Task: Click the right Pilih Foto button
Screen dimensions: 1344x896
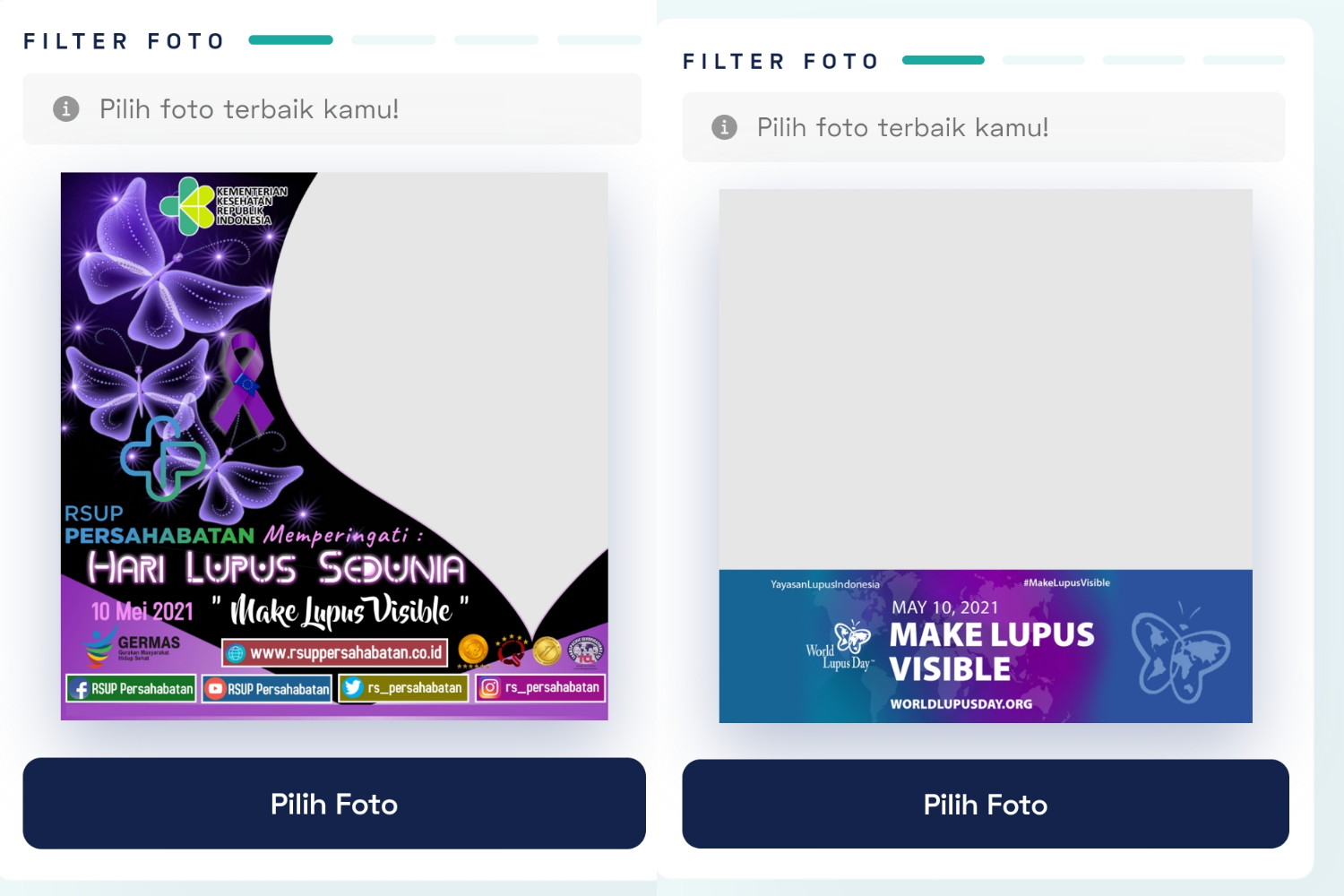Action: pos(986,805)
